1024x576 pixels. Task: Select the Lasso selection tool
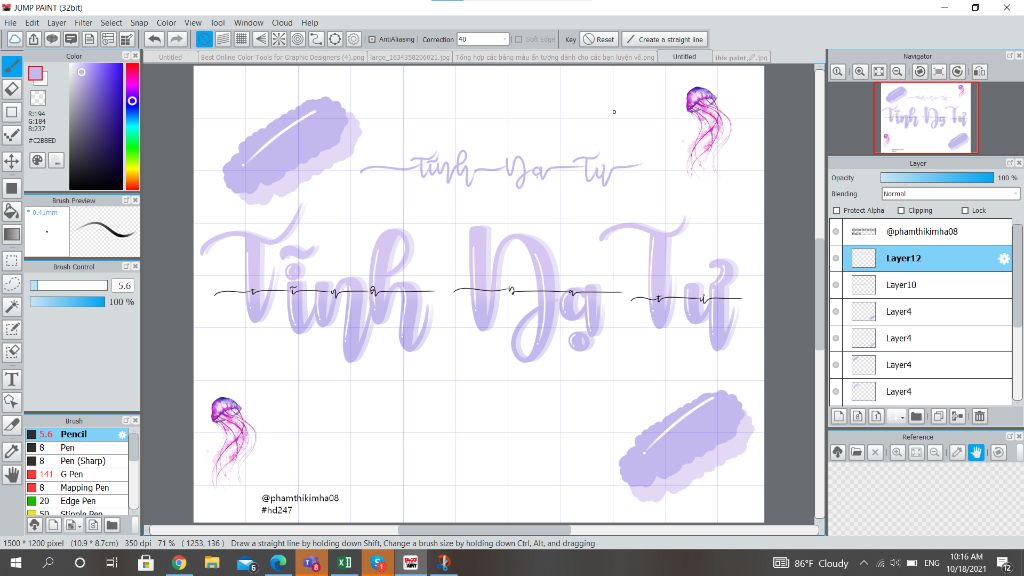pos(12,283)
